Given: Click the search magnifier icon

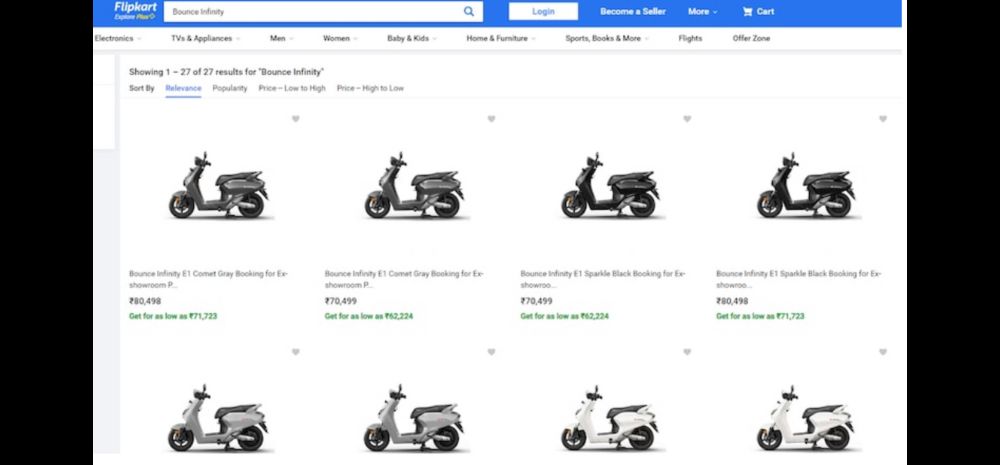Looking at the screenshot, I should click(469, 12).
